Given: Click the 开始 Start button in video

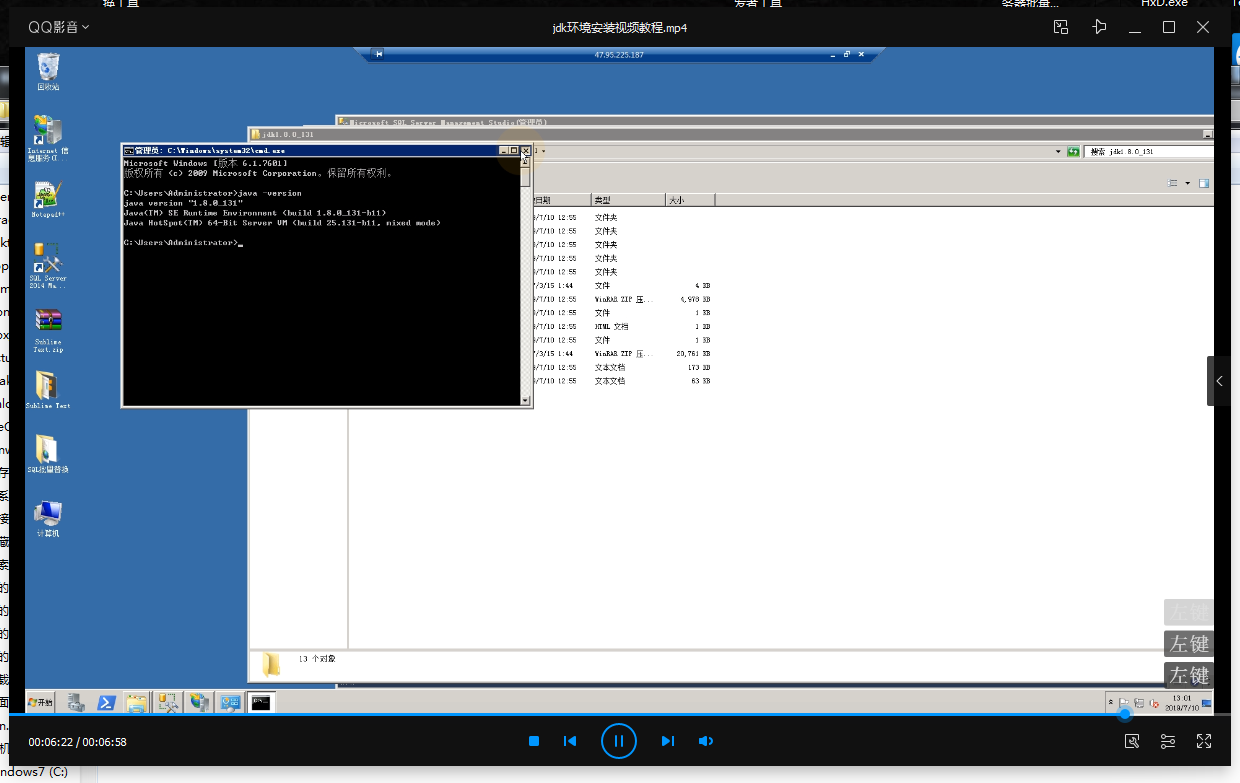Looking at the screenshot, I should (x=41, y=703).
